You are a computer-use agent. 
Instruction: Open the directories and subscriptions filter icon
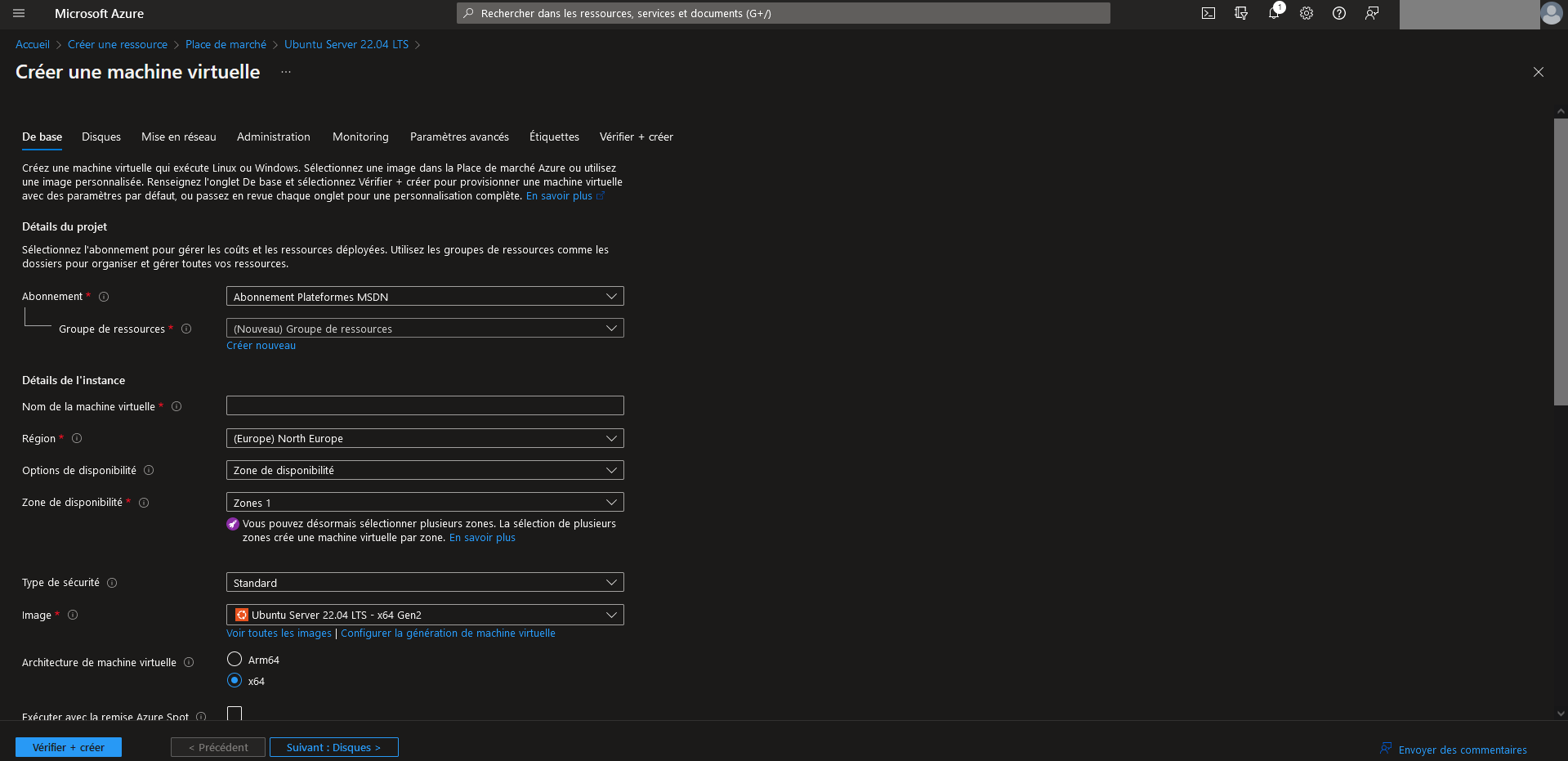[x=1241, y=13]
